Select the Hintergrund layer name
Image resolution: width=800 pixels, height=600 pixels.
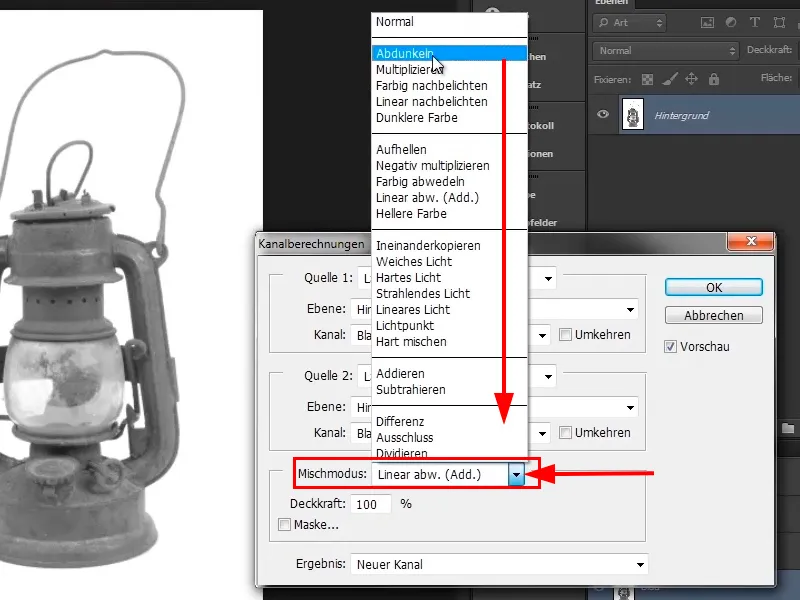[682, 116]
